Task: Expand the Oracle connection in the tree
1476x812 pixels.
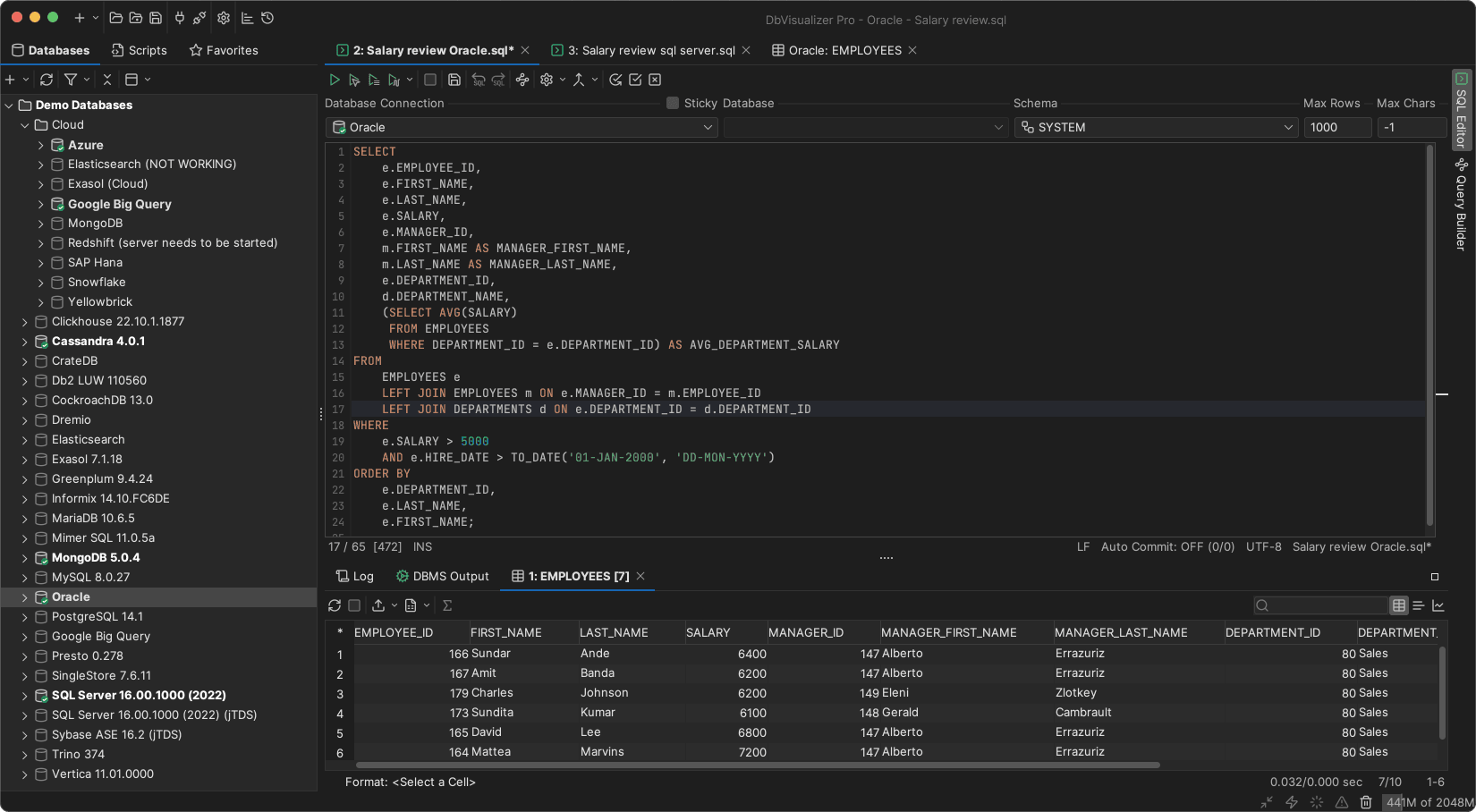Action: pyautogui.click(x=25, y=596)
